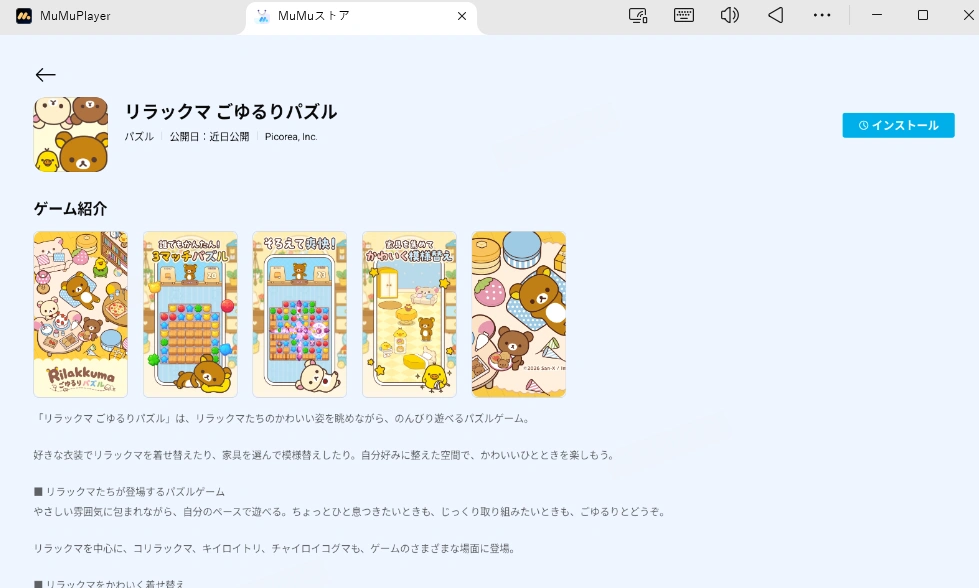979x588 pixels.
Task: Open the first screenshot with Rilakkuma logo
Action: [x=81, y=314]
